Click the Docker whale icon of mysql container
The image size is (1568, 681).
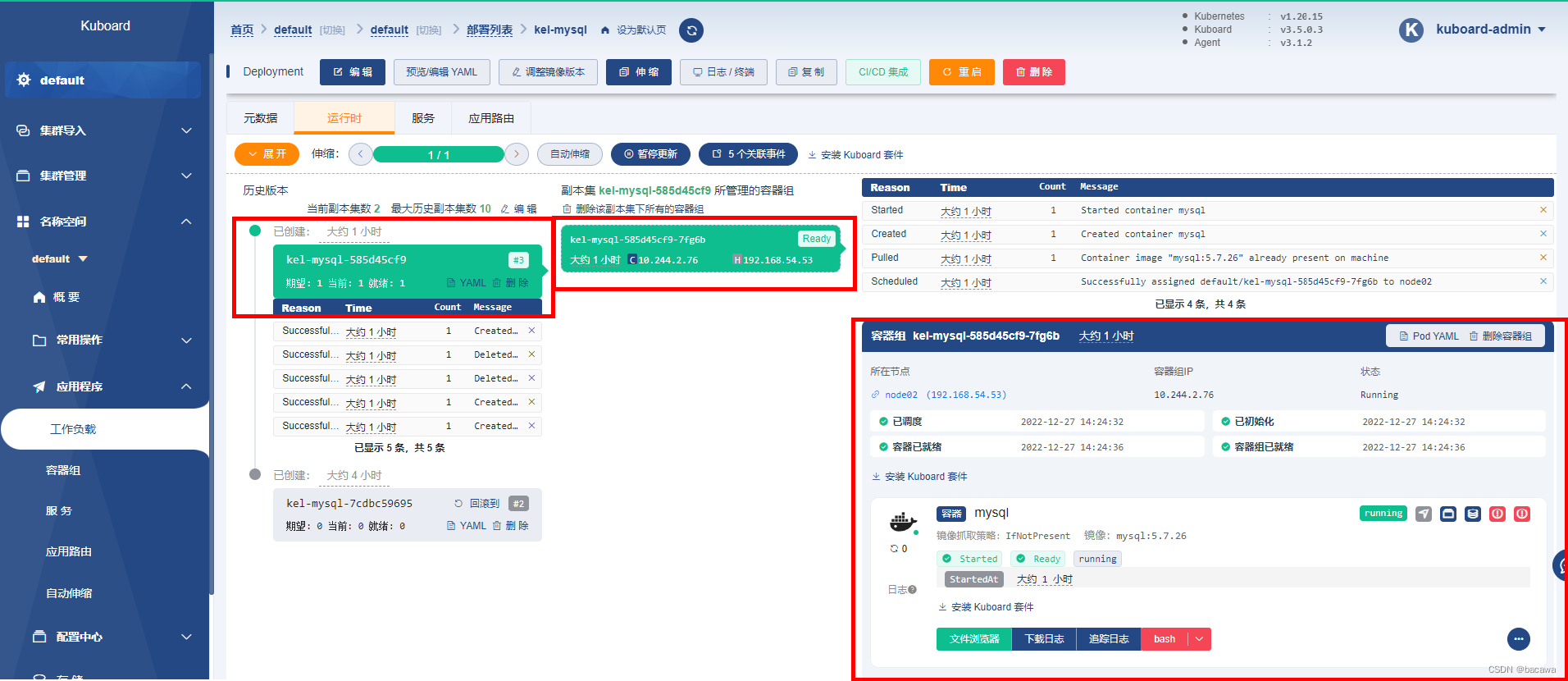tap(902, 522)
